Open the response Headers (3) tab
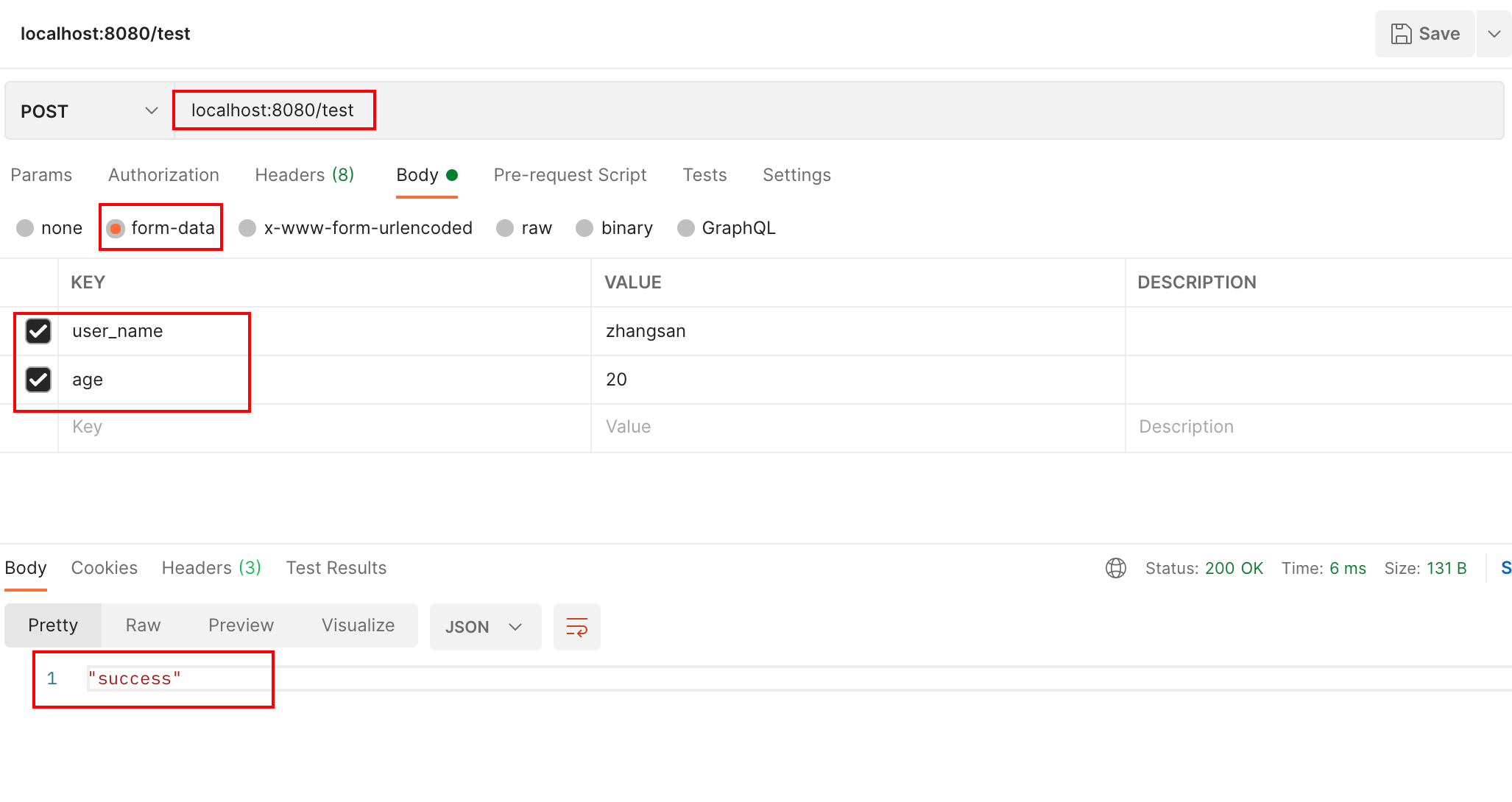1512x802 pixels. 211,568
